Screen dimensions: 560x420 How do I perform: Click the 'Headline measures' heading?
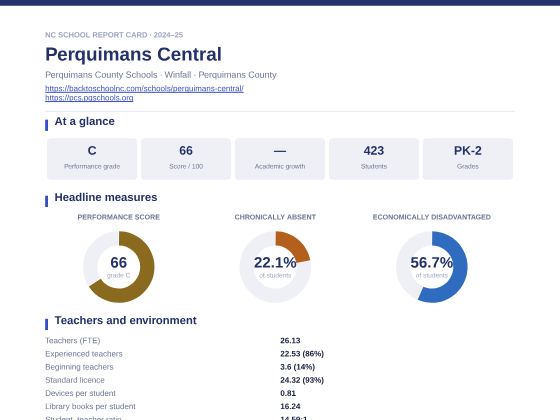(x=106, y=198)
